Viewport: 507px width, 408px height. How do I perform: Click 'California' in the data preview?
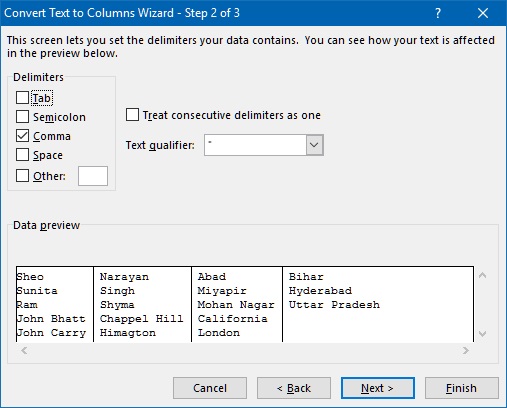click(232, 319)
